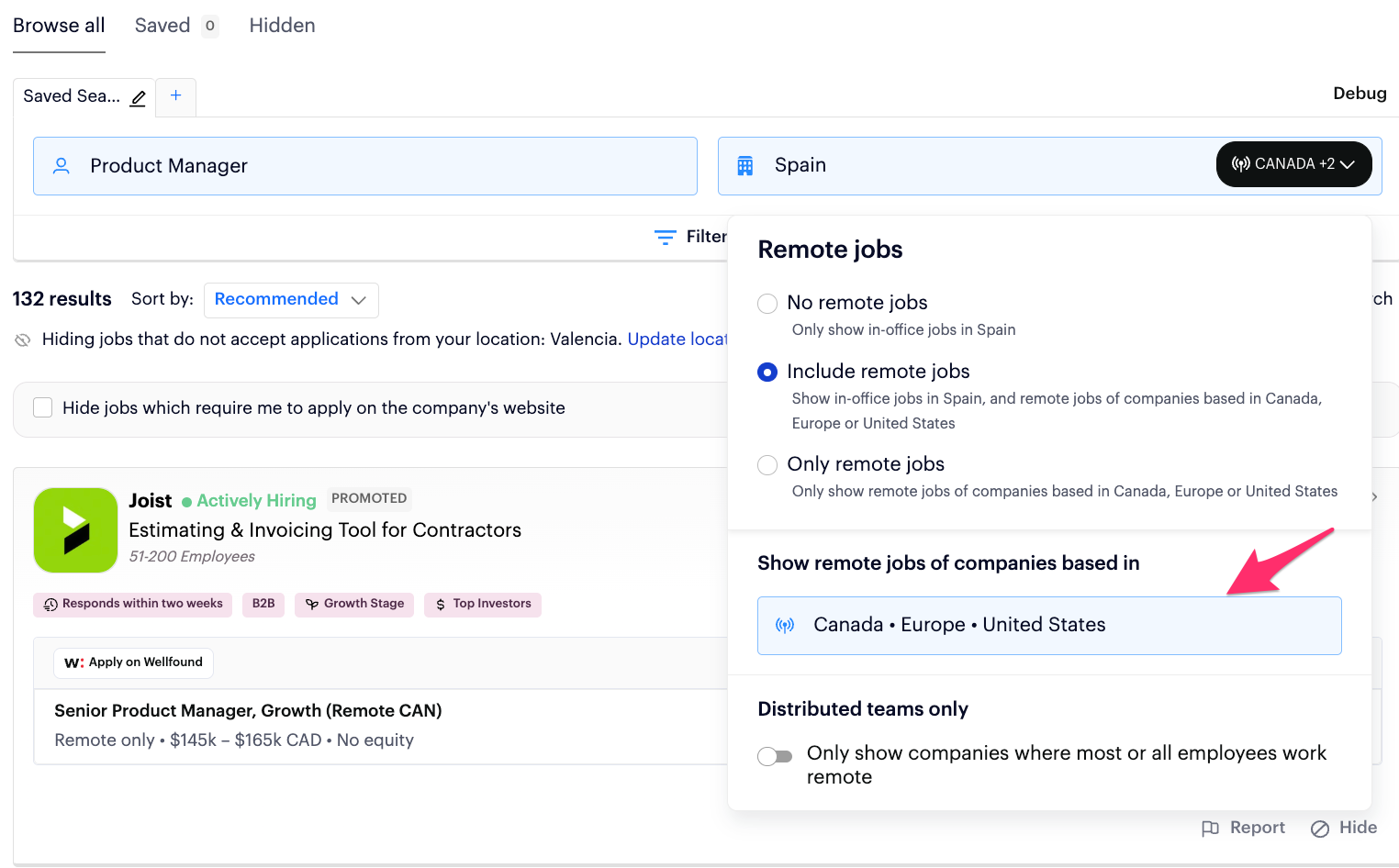Viewport: 1399px width, 868px height.
Task: Add a new saved search tab
Action: (x=175, y=95)
